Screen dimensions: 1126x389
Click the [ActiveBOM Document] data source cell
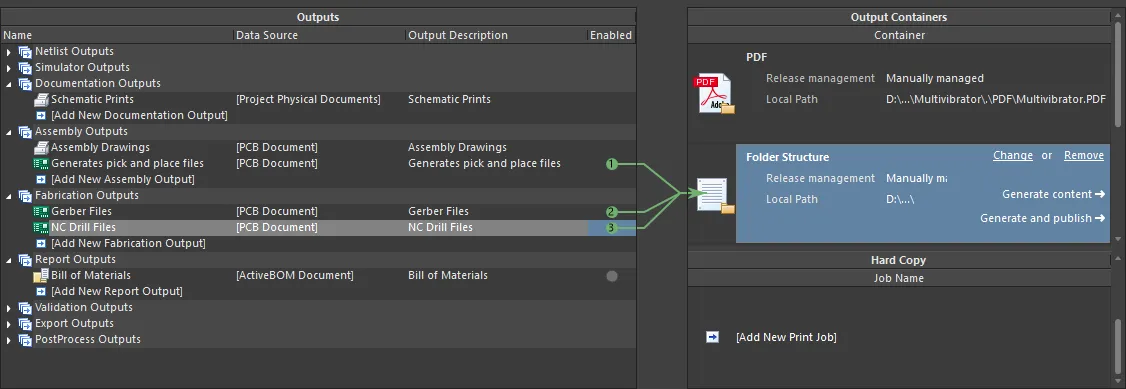coord(294,275)
